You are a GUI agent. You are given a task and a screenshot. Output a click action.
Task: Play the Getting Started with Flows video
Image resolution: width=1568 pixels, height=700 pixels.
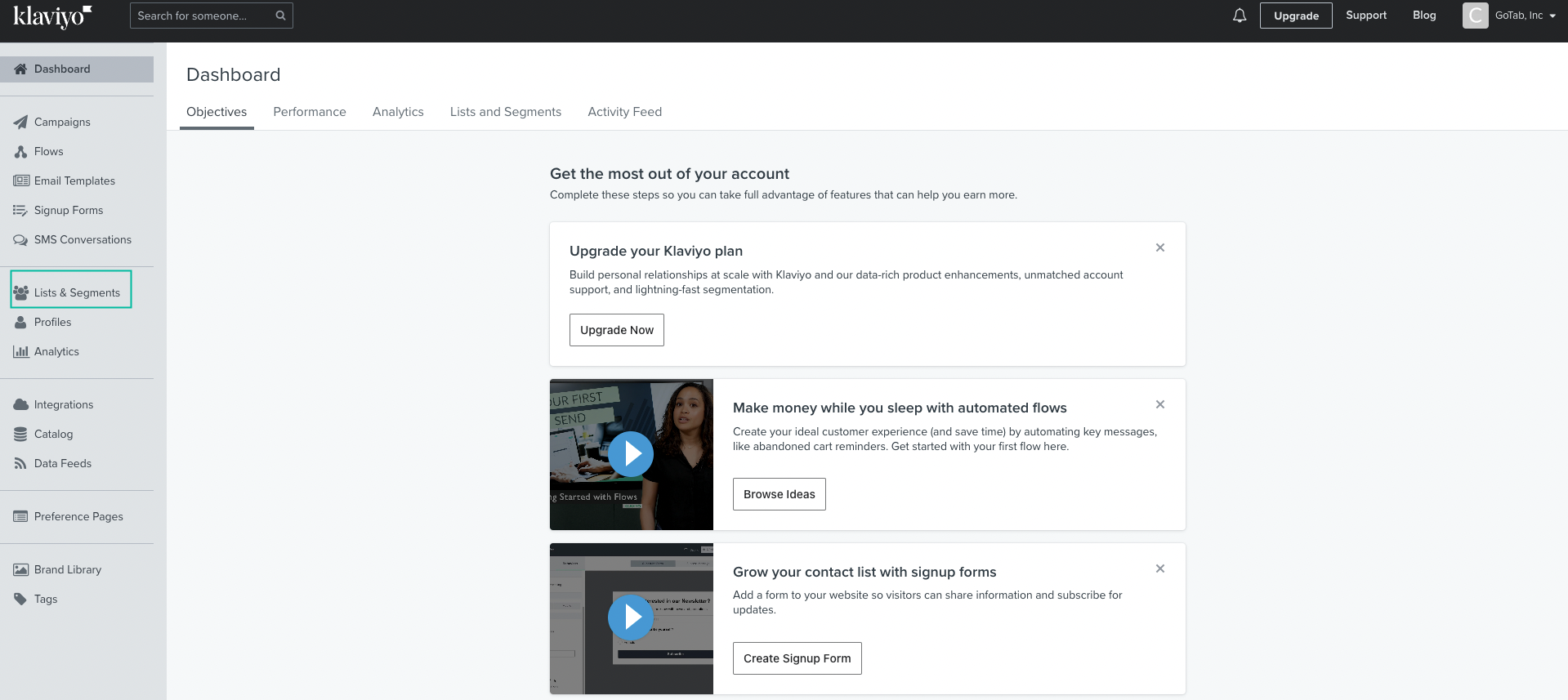pyautogui.click(x=631, y=454)
